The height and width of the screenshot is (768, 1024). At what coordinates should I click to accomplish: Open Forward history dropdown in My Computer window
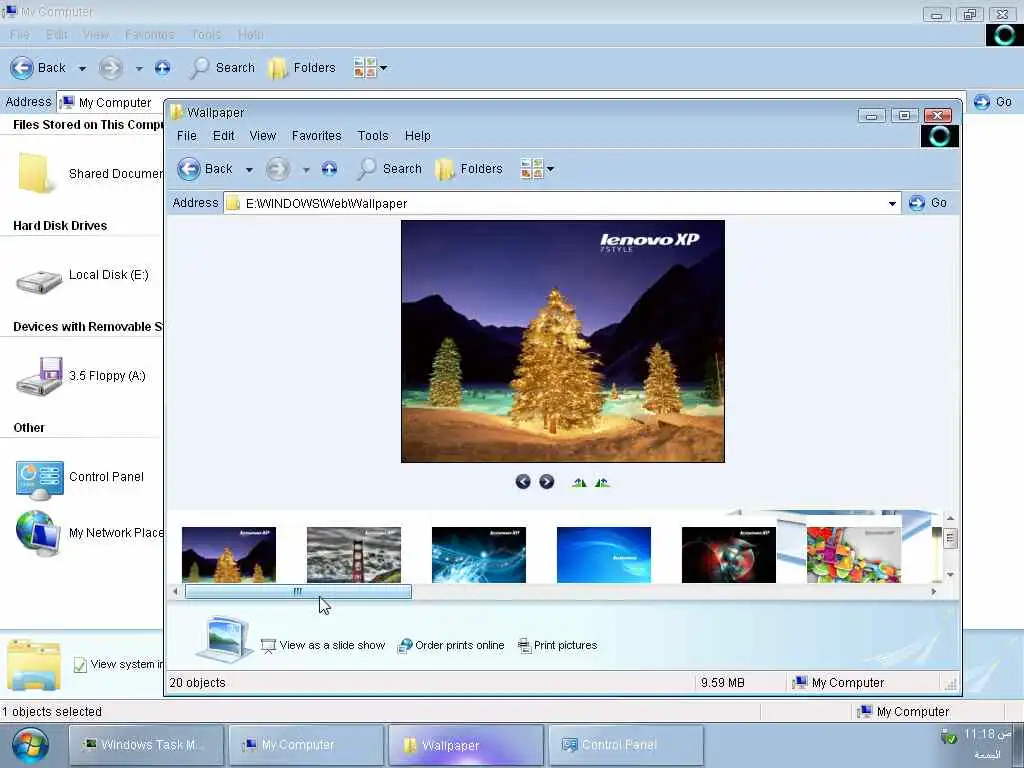tap(138, 69)
